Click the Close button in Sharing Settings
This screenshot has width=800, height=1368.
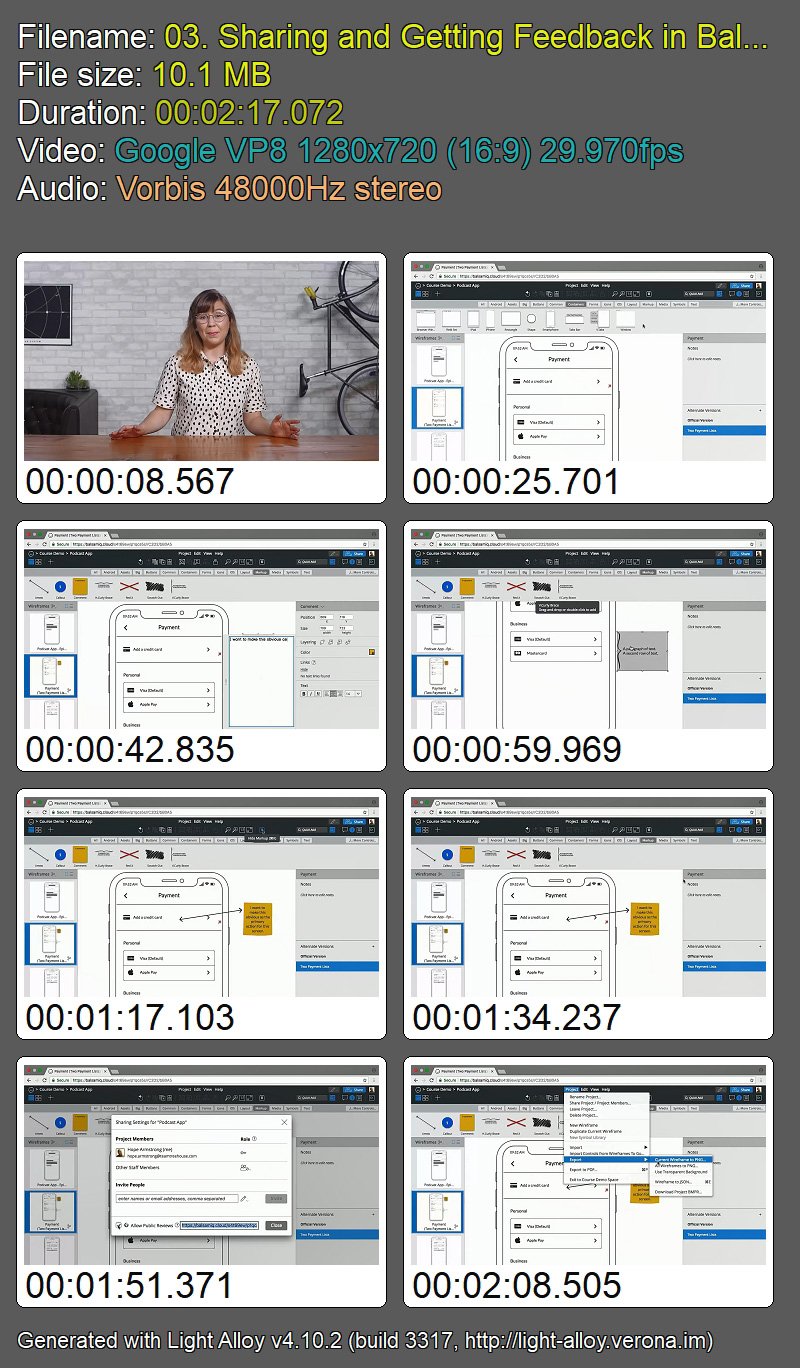pyautogui.click(x=276, y=1225)
